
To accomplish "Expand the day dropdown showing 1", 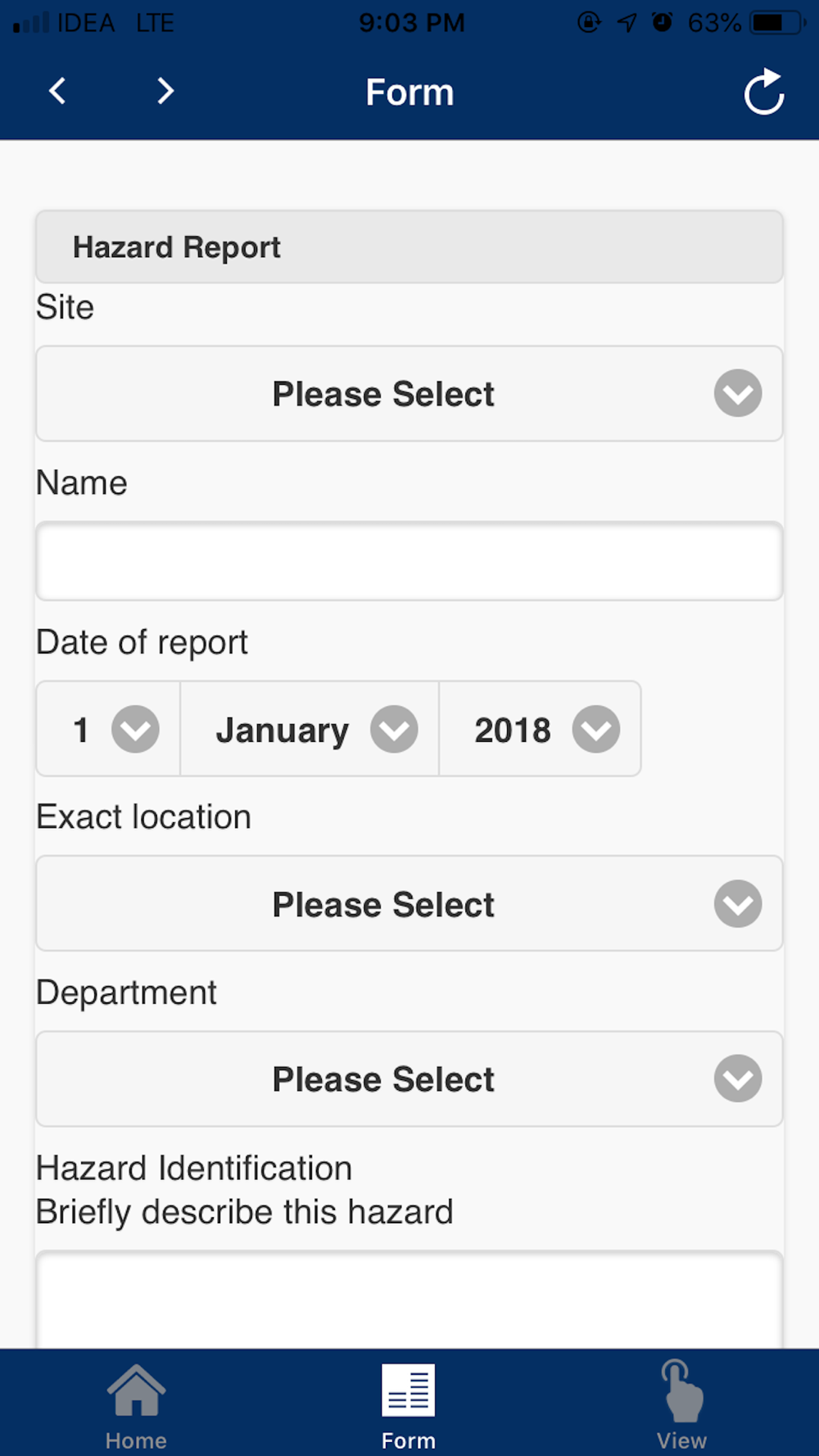I will pyautogui.click(x=108, y=729).
